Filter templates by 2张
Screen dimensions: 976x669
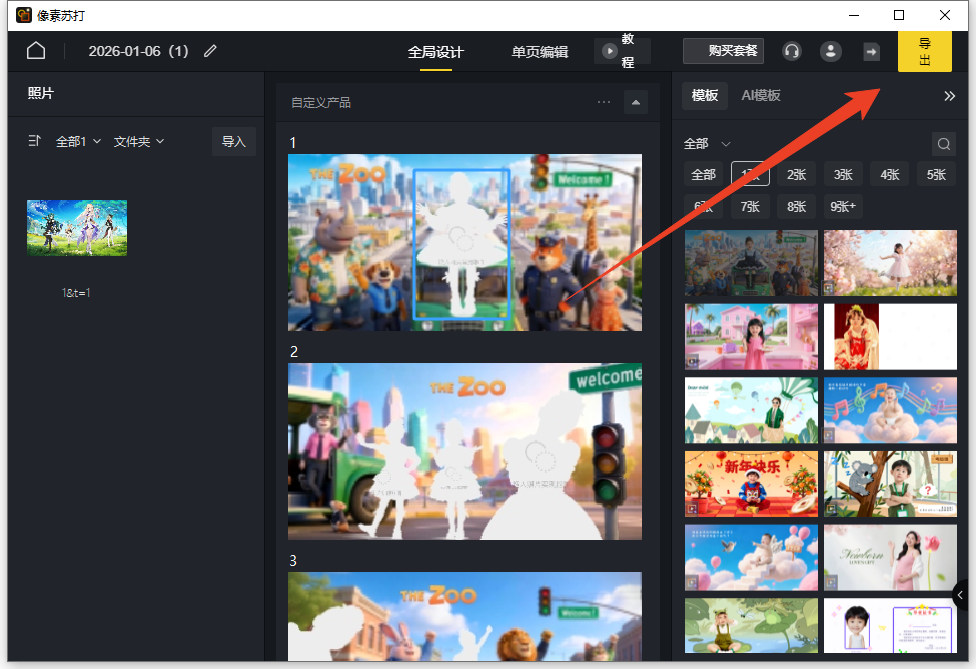pos(797,174)
